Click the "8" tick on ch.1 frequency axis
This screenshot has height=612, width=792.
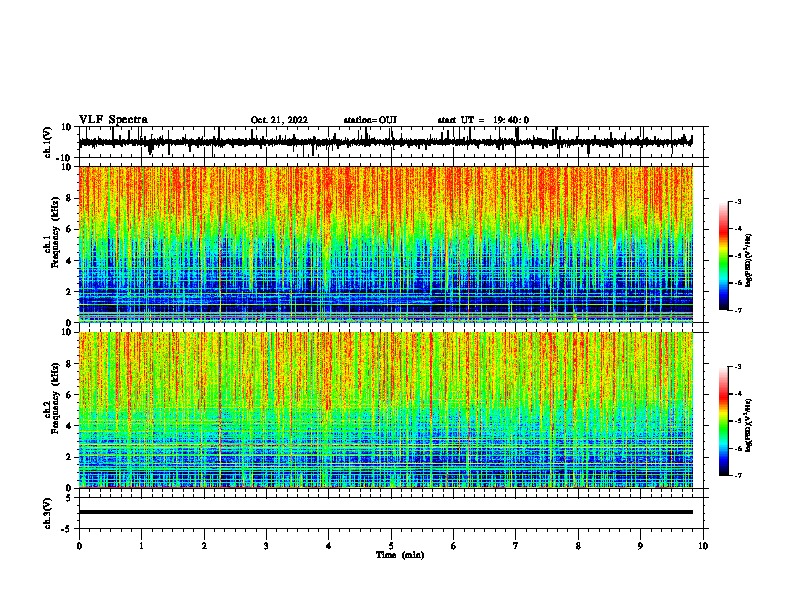70,198
